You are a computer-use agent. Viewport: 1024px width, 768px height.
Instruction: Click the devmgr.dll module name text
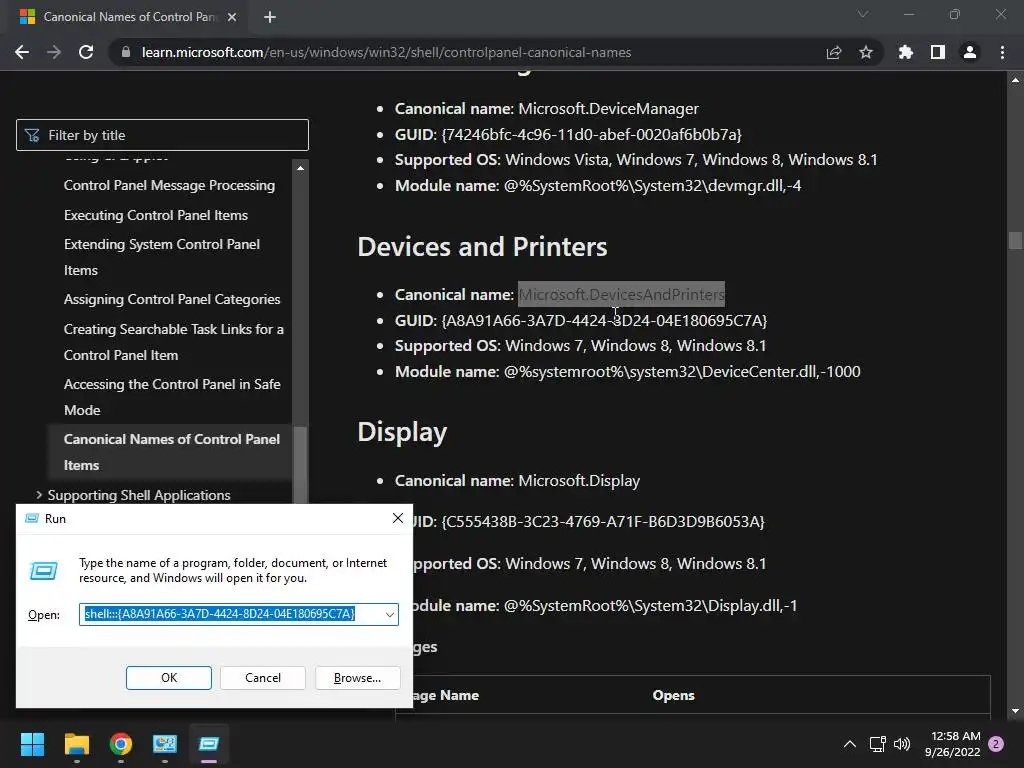tap(652, 185)
